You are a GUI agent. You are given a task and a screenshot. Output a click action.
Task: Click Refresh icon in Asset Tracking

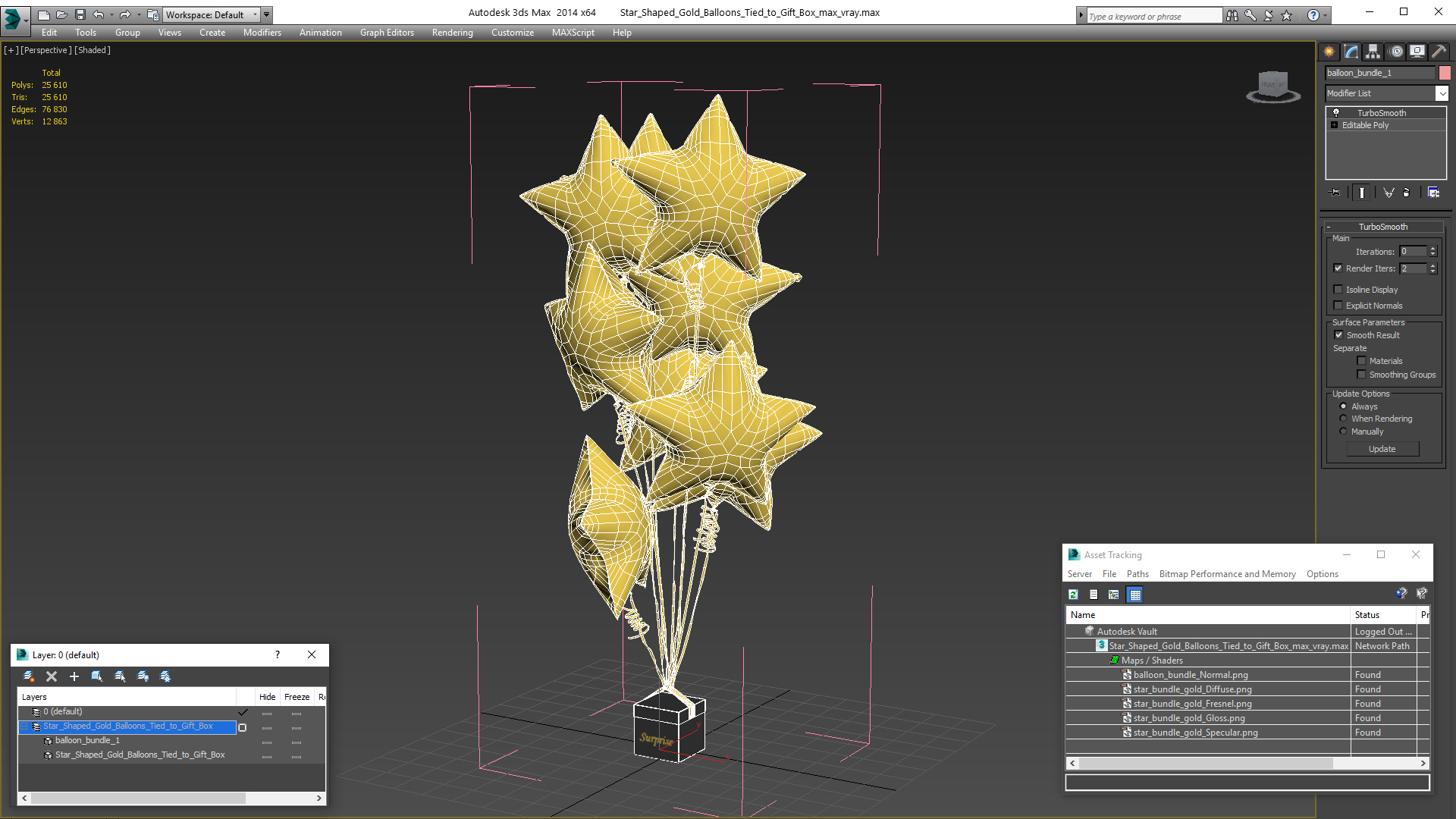pyautogui.click(x=1073, y=595)
